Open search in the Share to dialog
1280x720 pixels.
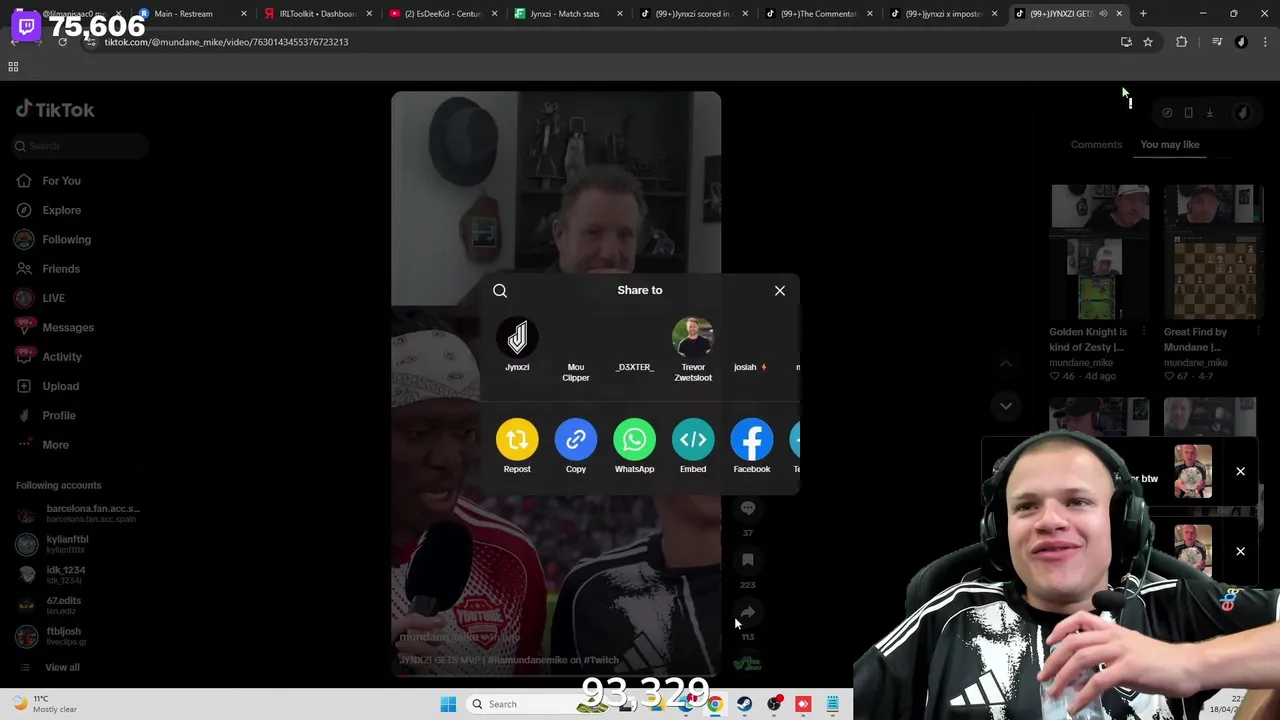[500, 291]
